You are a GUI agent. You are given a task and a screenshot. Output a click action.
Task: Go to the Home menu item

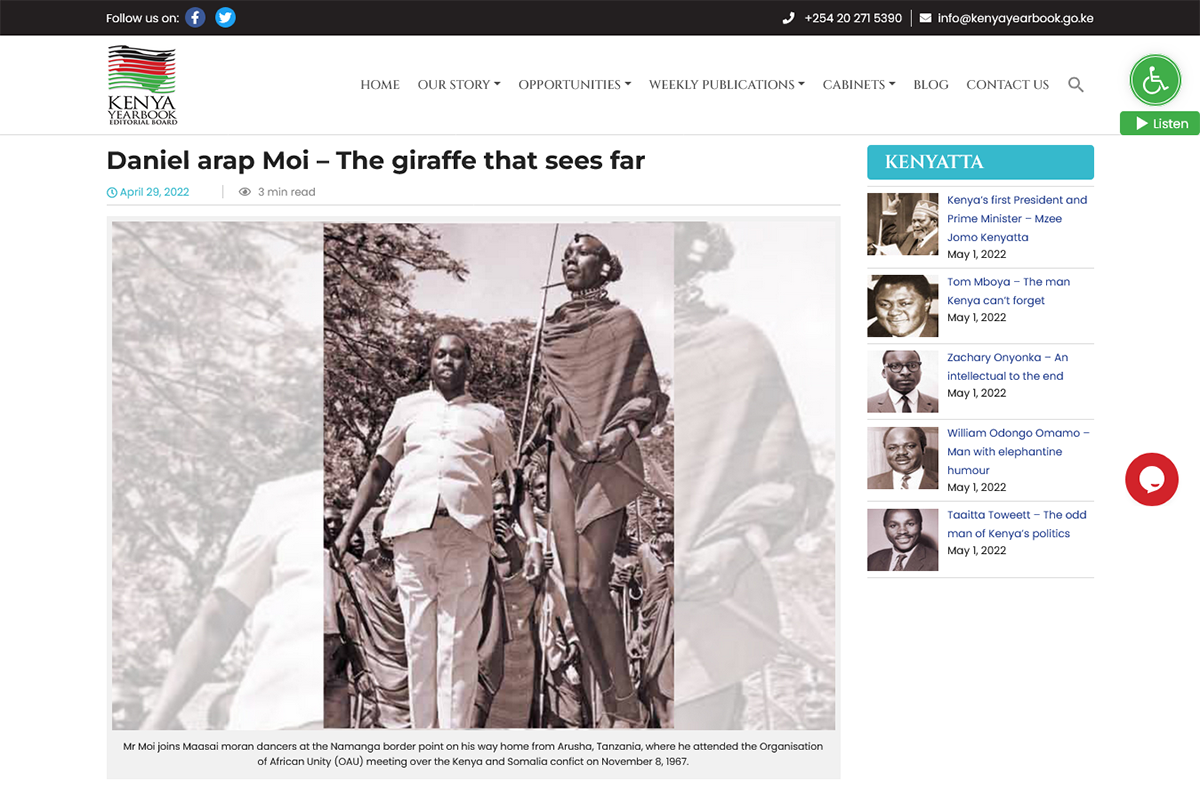(x=380, y=85)
